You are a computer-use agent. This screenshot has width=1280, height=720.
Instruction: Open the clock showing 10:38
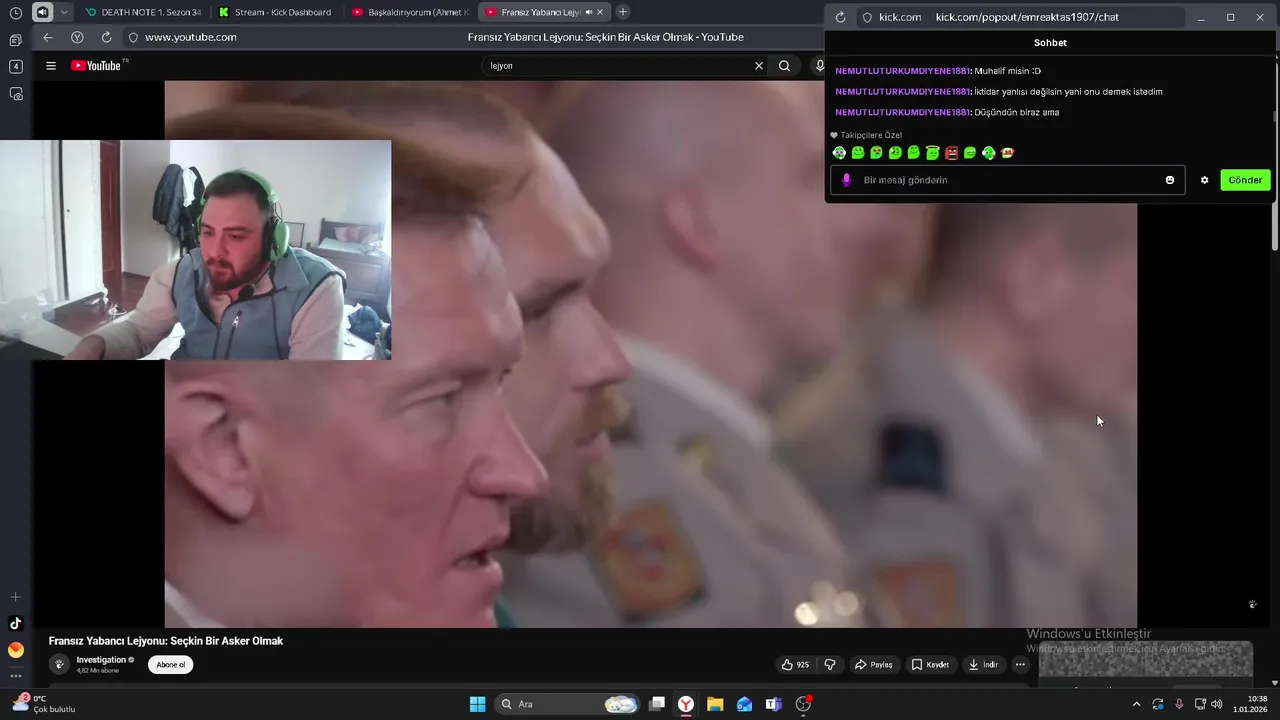click(x=1252, y=704)
